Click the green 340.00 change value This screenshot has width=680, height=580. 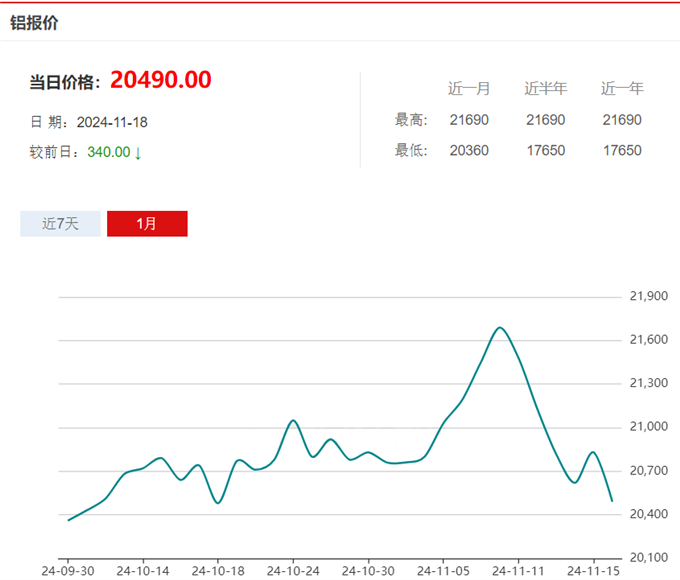[108, 152]
